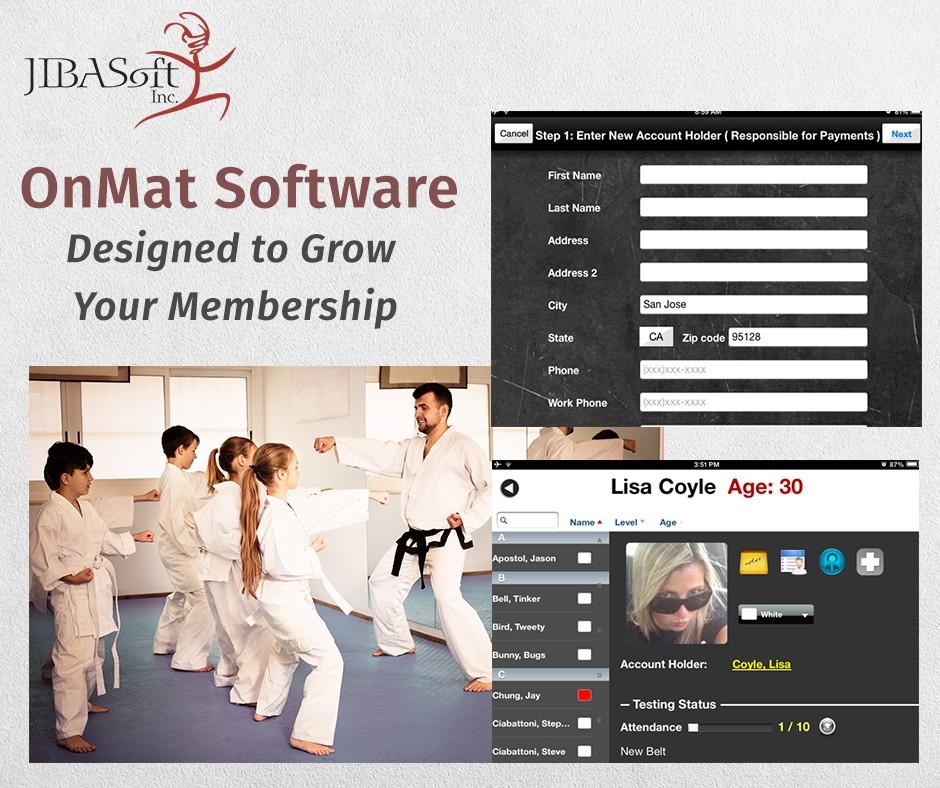Tap the back arrow icon beside Lisa Coyle
The width and height of the screenshot is (940, 788).
point(510,488)
